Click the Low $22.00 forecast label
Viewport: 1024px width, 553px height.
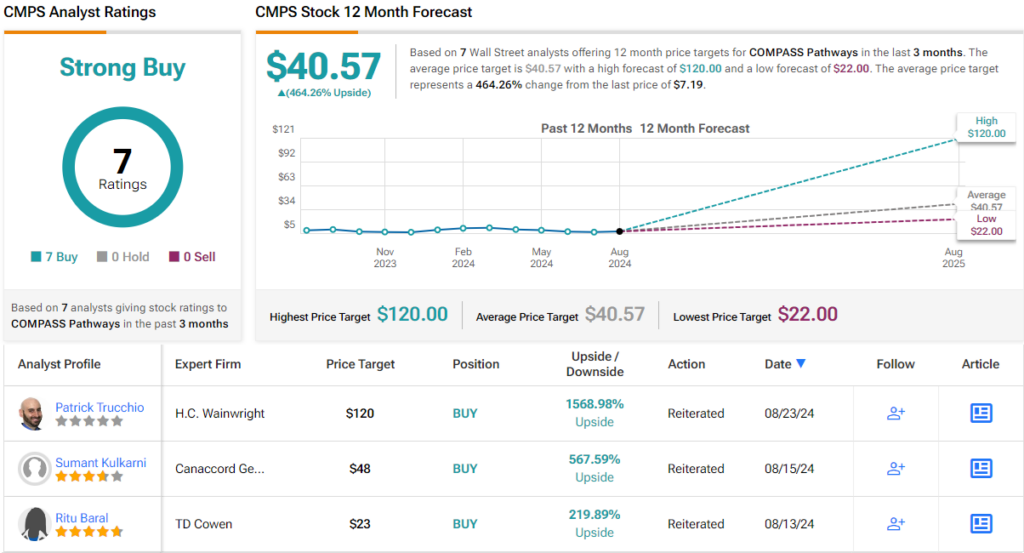coord(986,225)
